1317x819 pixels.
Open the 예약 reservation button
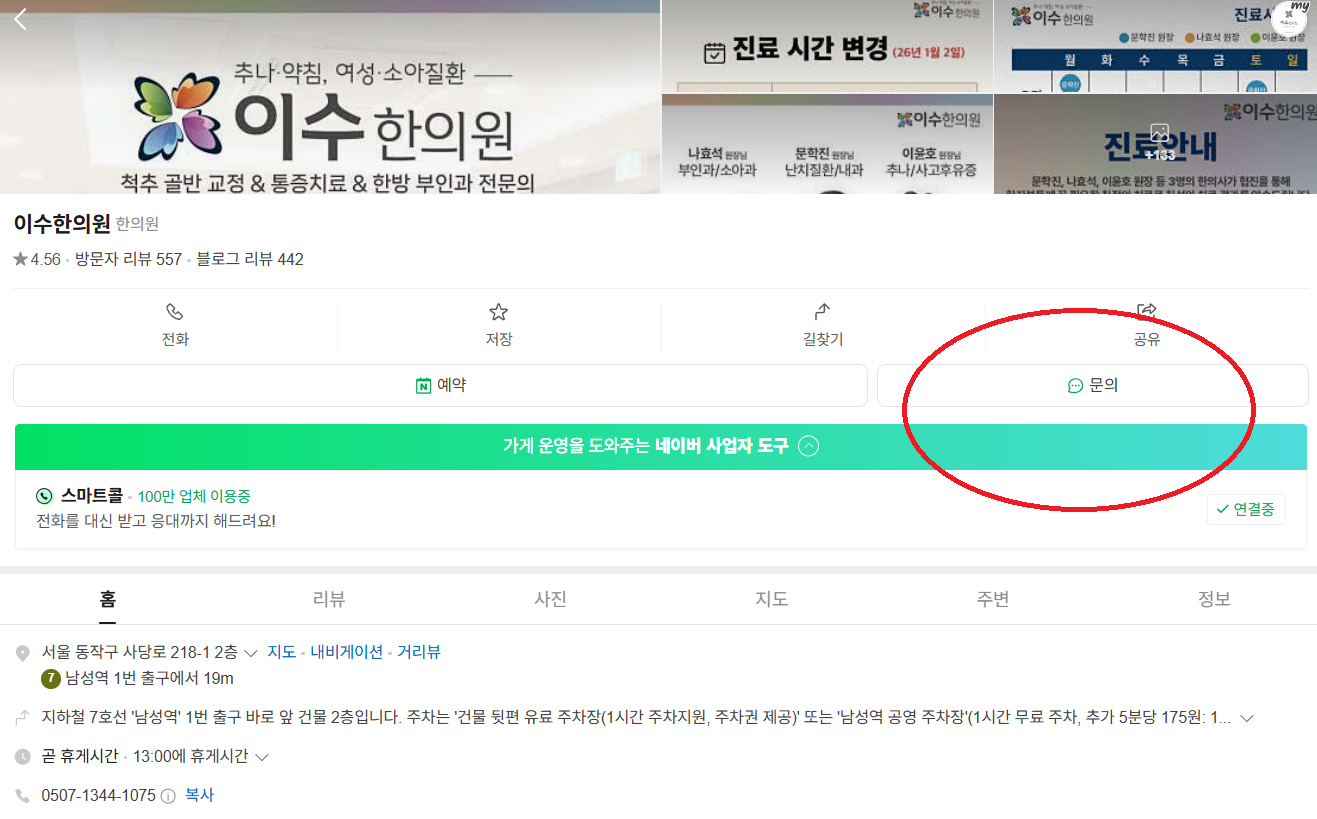click(x=440, y=385)
